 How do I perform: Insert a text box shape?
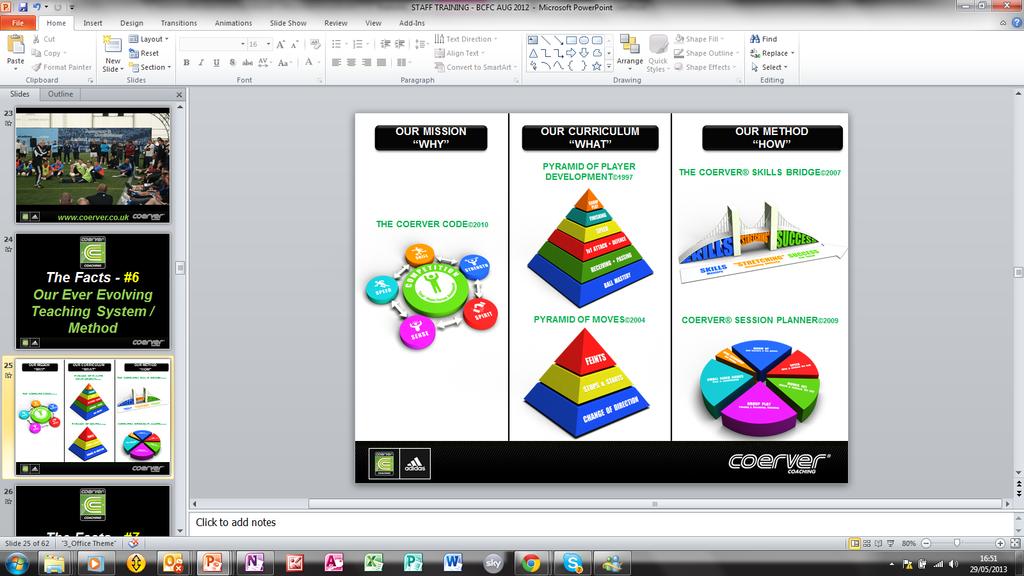pyautogui.click(x=533, y=40)
